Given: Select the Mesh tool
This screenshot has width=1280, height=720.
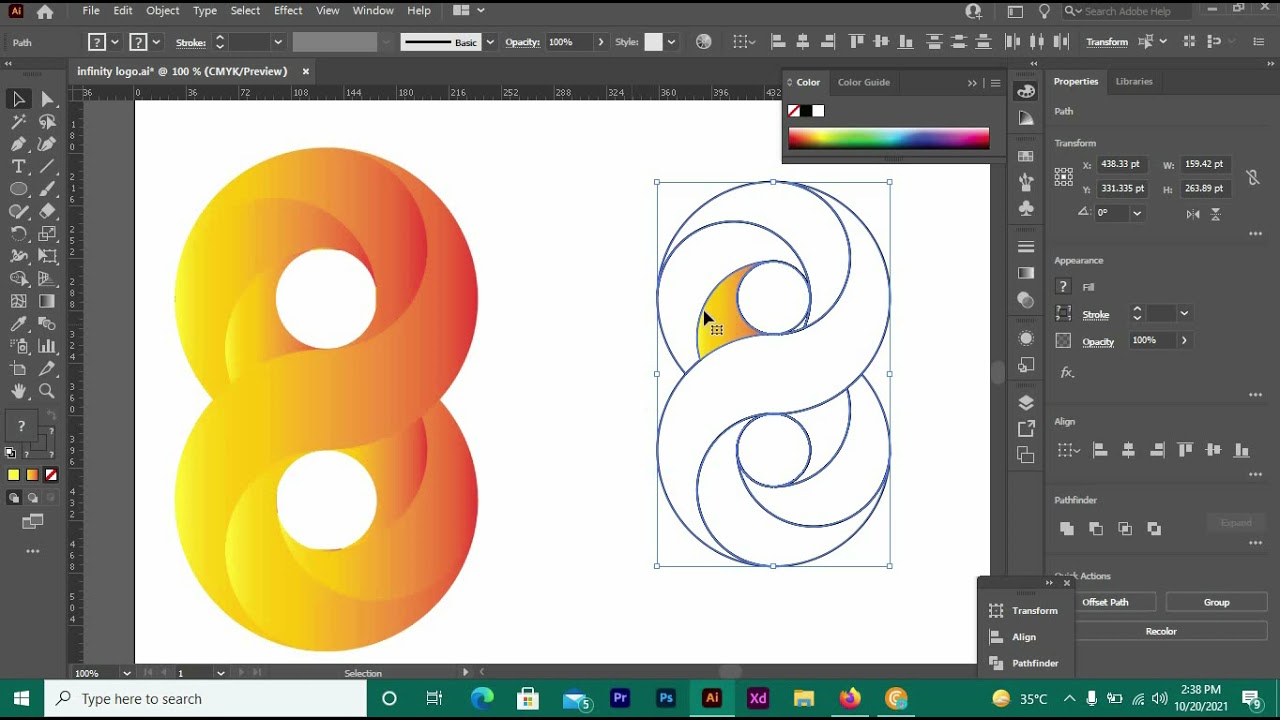Looking at the screenshot, I should 18,301.
